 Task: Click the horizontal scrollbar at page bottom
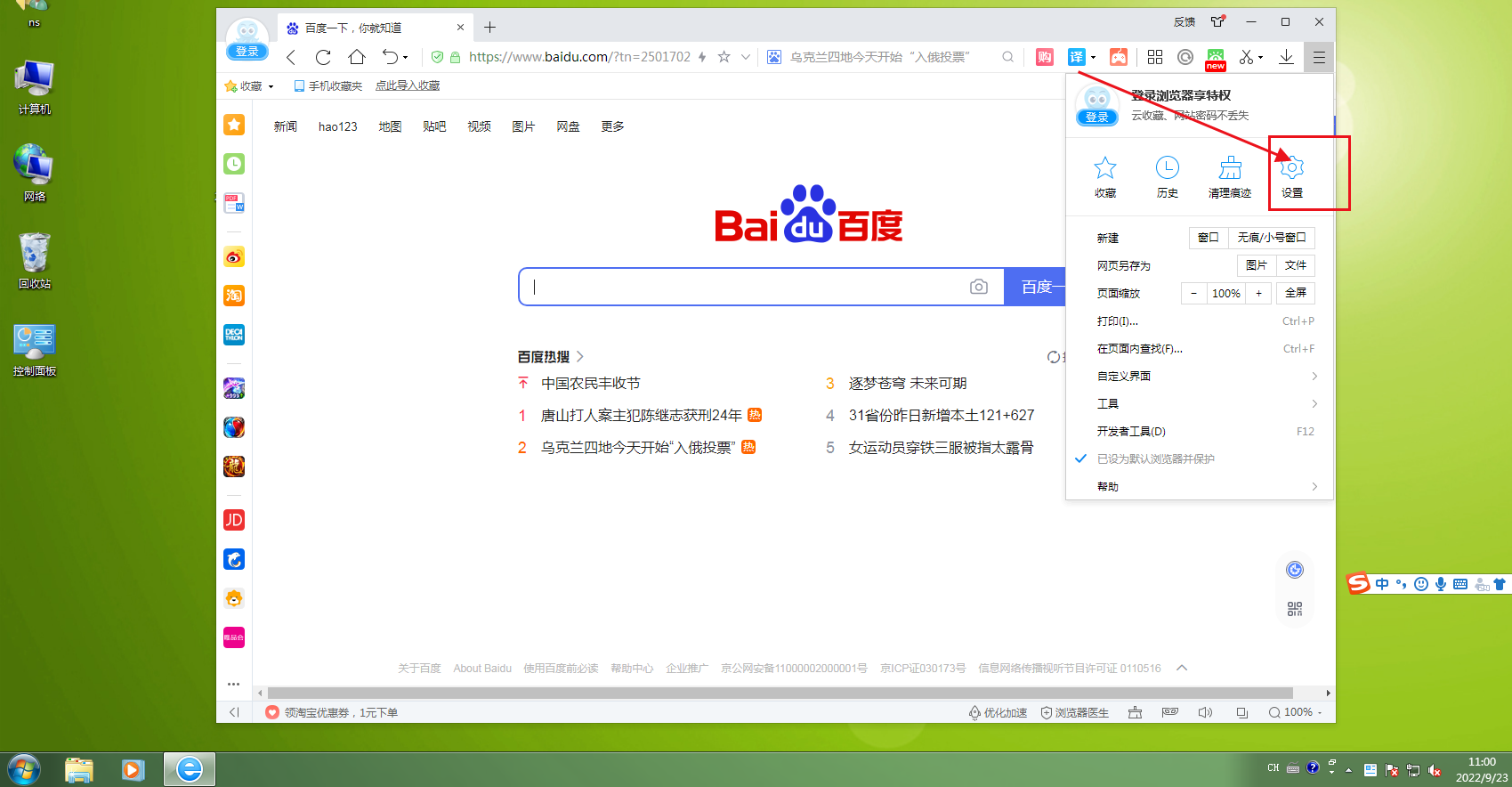pyautogui.click(x=780, y=693)
